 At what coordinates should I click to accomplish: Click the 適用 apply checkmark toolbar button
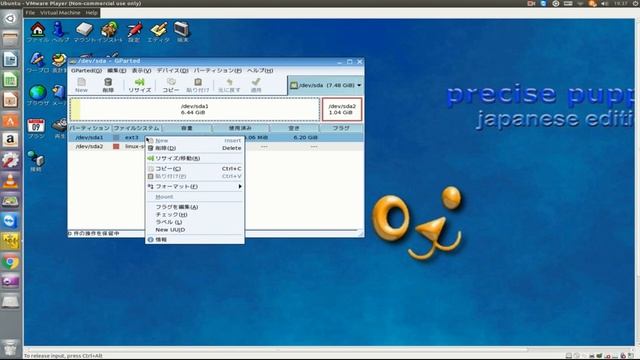tap(256, 85)
